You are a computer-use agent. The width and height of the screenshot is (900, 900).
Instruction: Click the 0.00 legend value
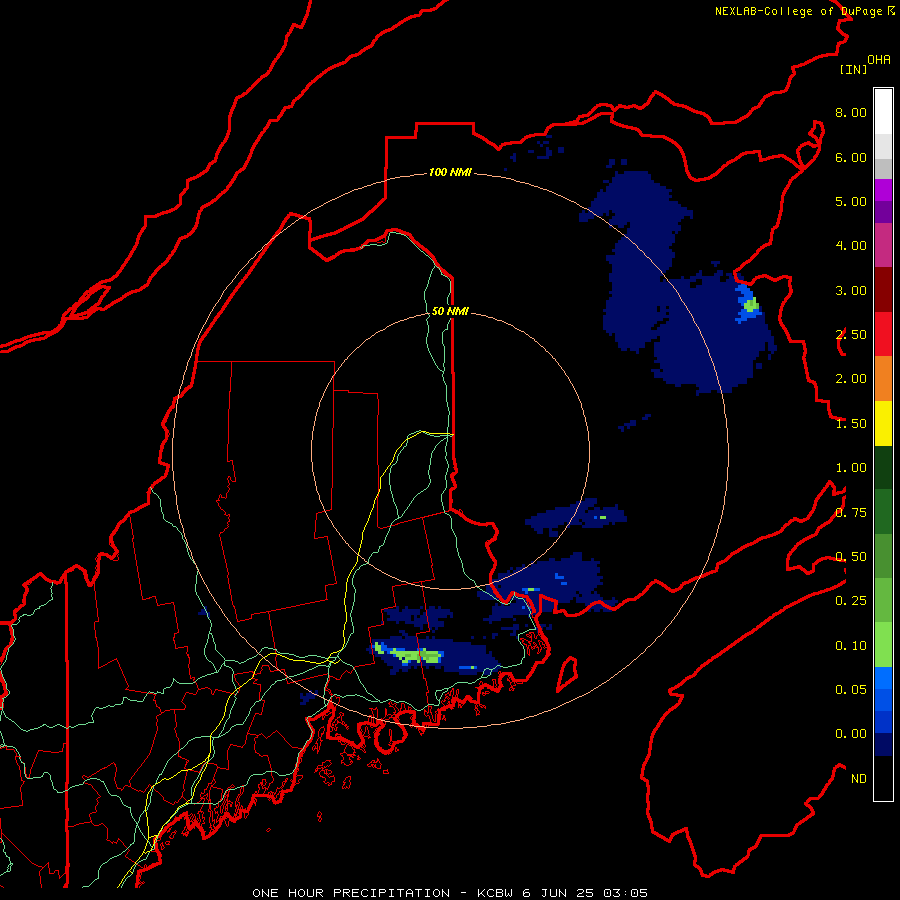coord(851,734)
